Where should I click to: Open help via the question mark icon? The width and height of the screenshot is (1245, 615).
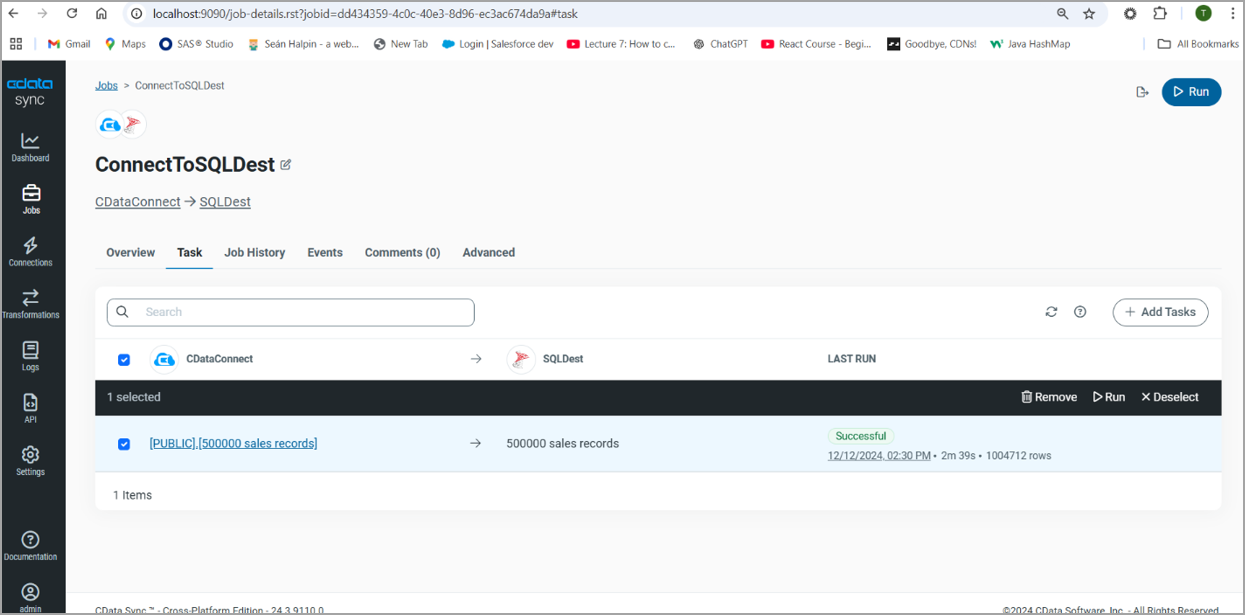(x=1080, y=312)
